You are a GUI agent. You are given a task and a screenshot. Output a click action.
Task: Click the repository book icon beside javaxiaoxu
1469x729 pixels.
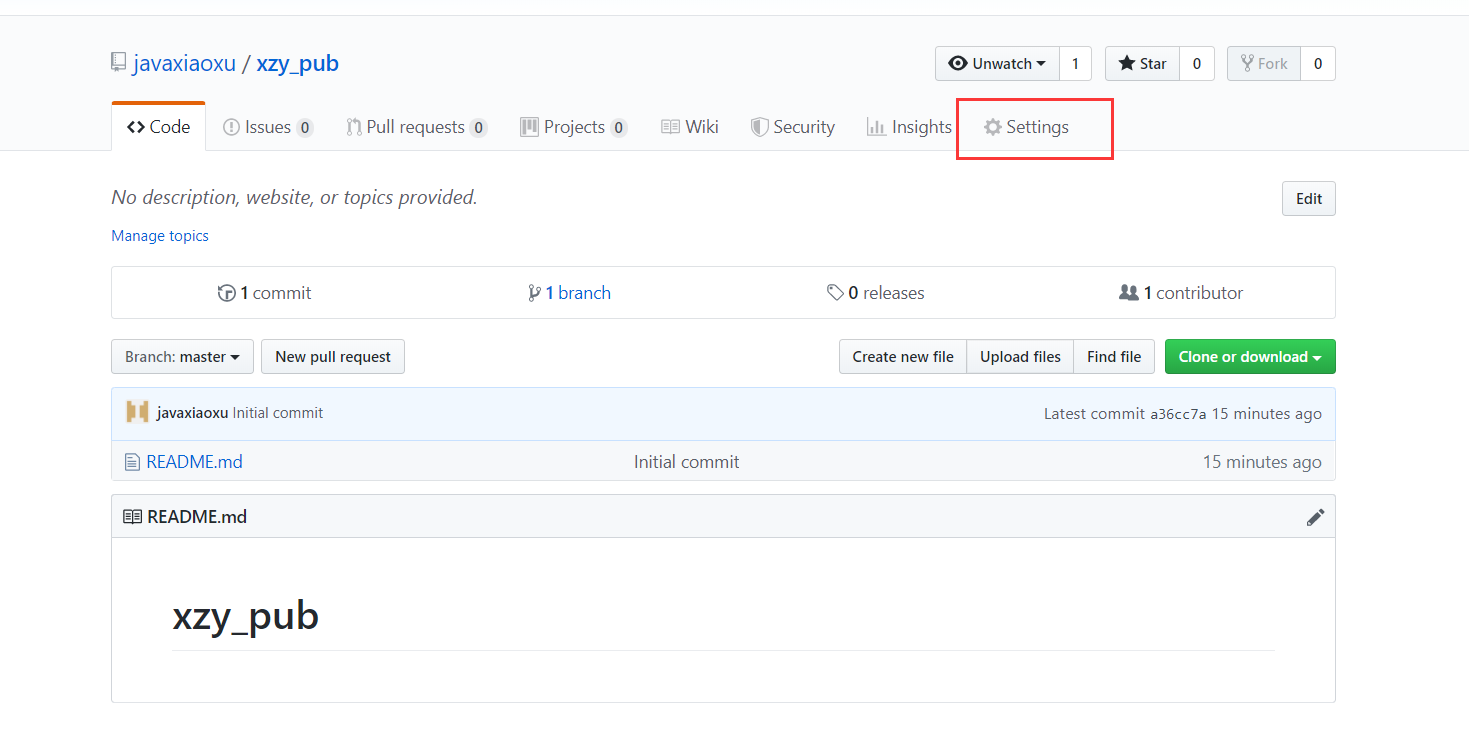click(119, 63)
